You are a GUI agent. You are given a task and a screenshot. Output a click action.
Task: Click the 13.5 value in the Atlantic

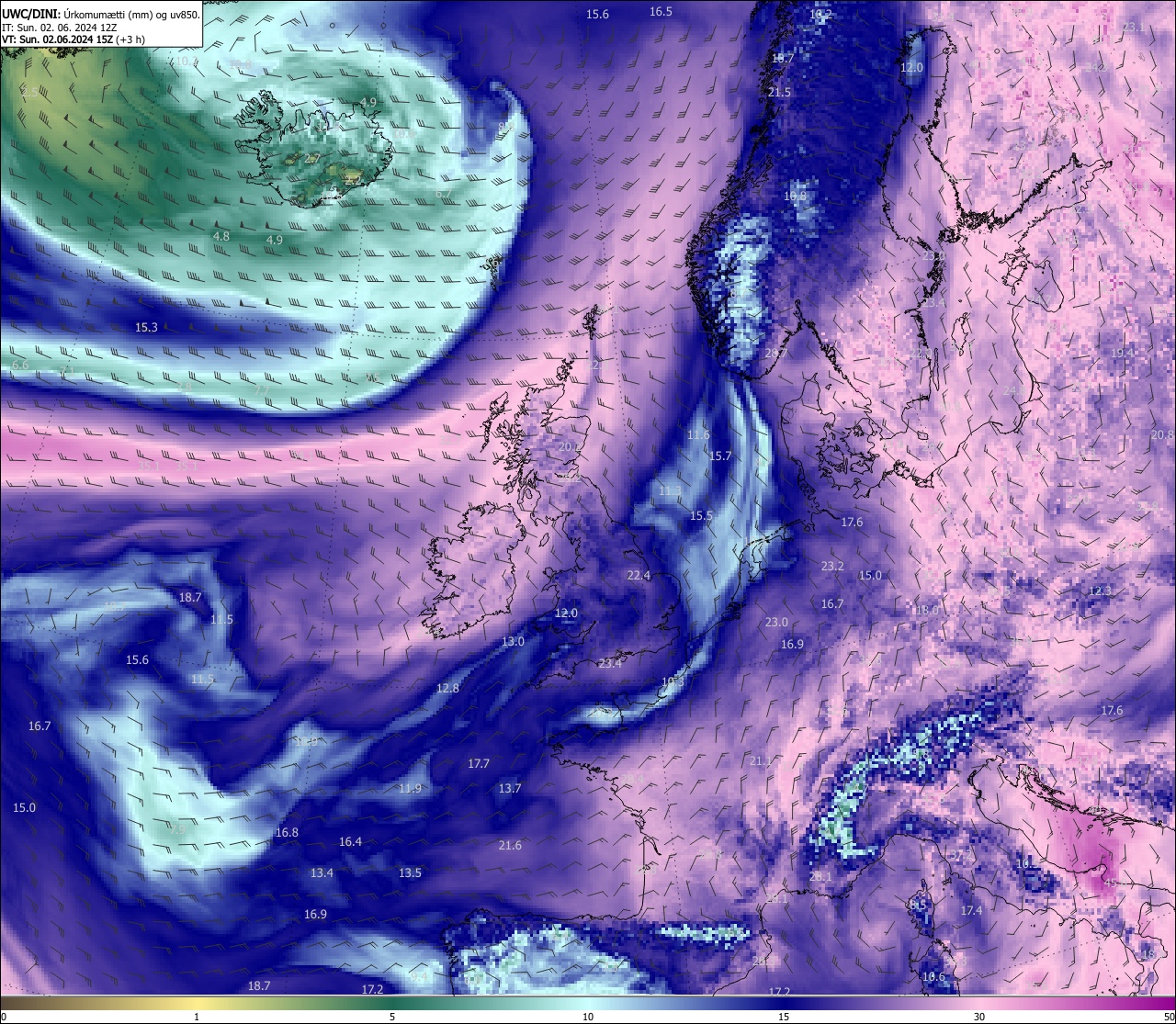coord(410,873)
